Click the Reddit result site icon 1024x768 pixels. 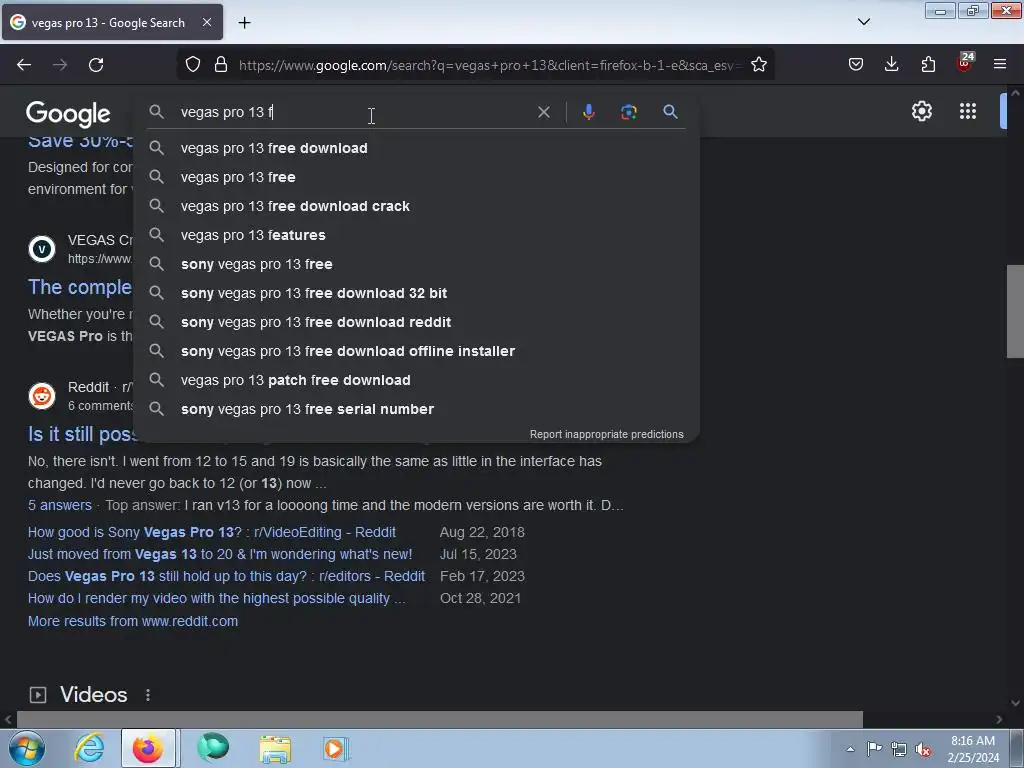(x=42, y=396)
